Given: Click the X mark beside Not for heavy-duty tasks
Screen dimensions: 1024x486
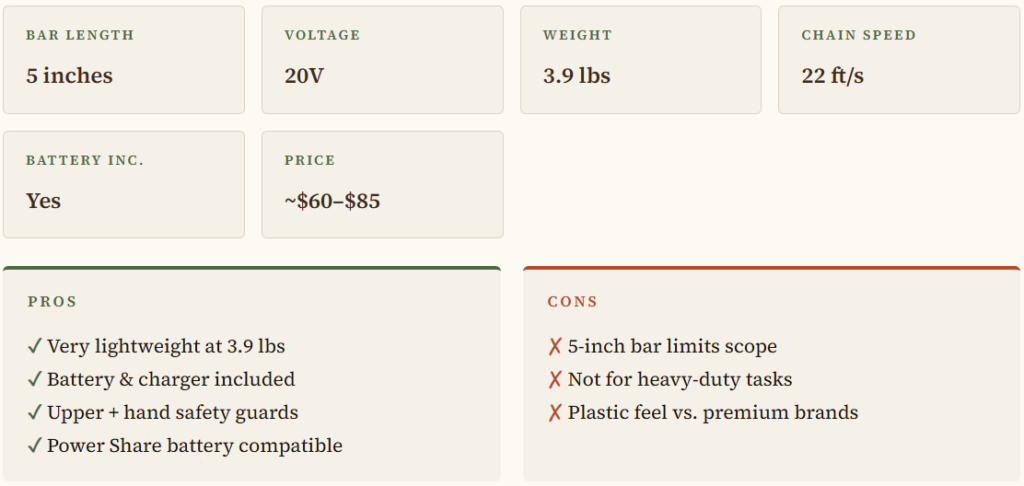Looking at the screenshot, I should click(555, 380).
